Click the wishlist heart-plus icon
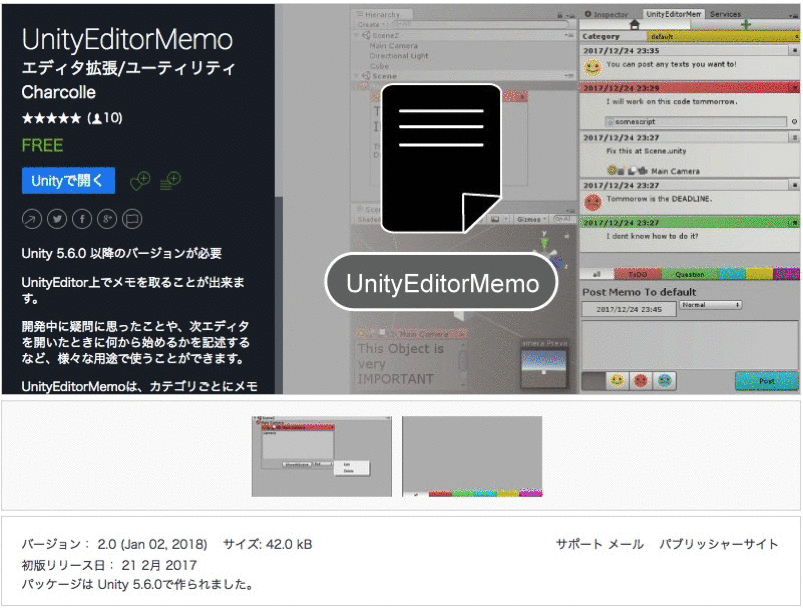This screenshot has height=609, width=803. pos(140,180)
